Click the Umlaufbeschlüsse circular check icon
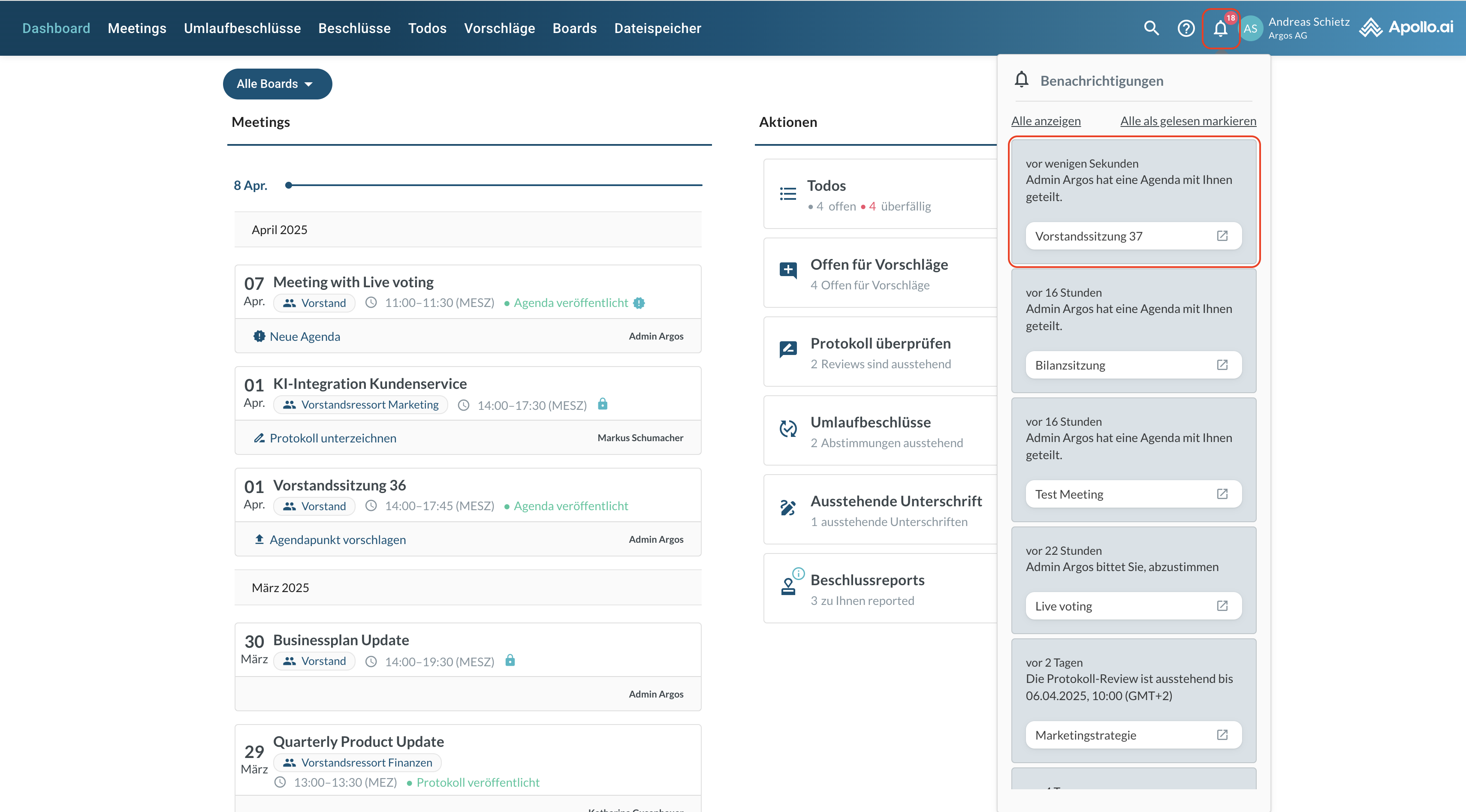The image size is (1466, 812). pos(787,428)
